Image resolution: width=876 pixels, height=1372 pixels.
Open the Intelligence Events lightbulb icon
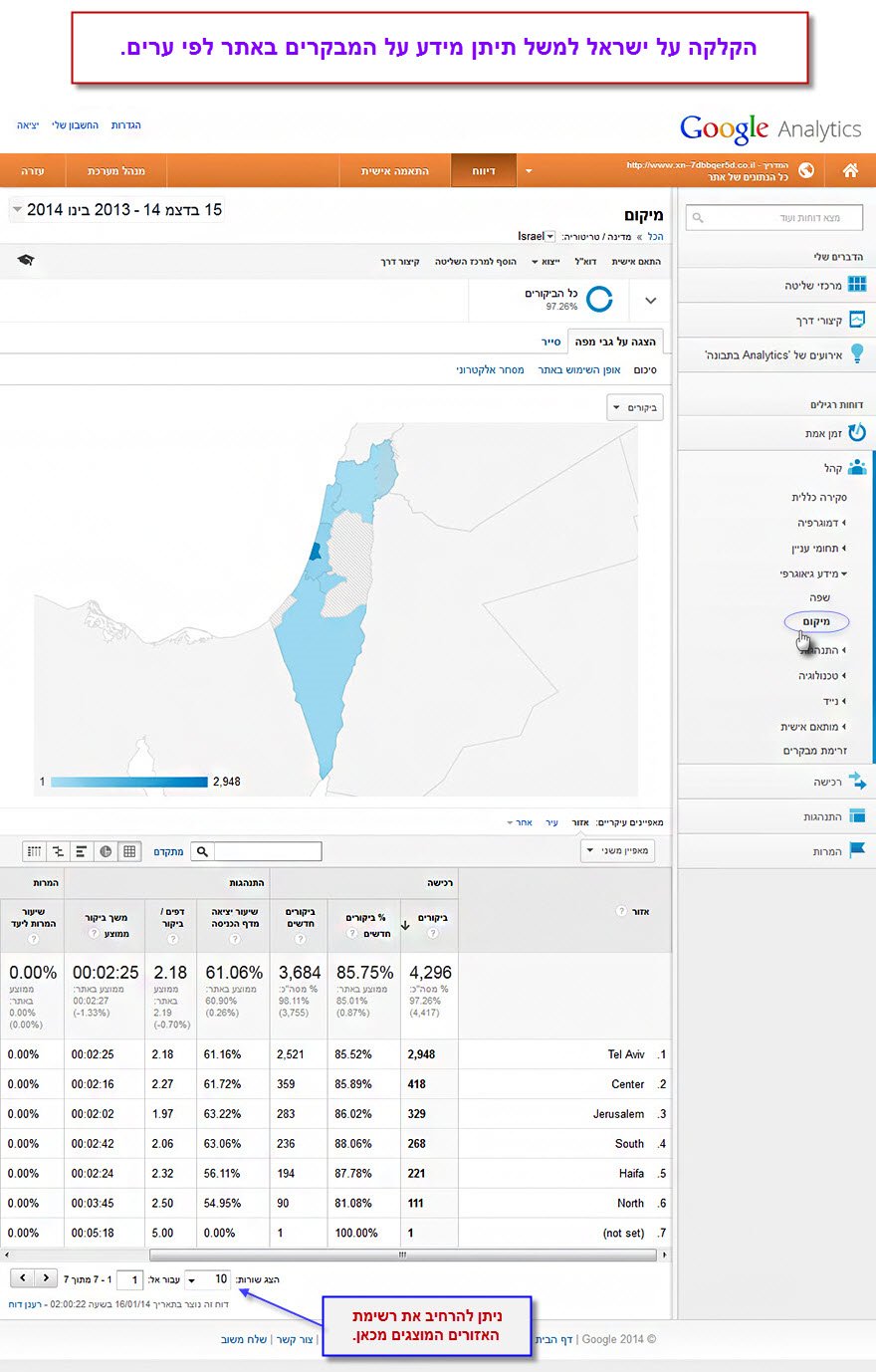pos(856,354)
